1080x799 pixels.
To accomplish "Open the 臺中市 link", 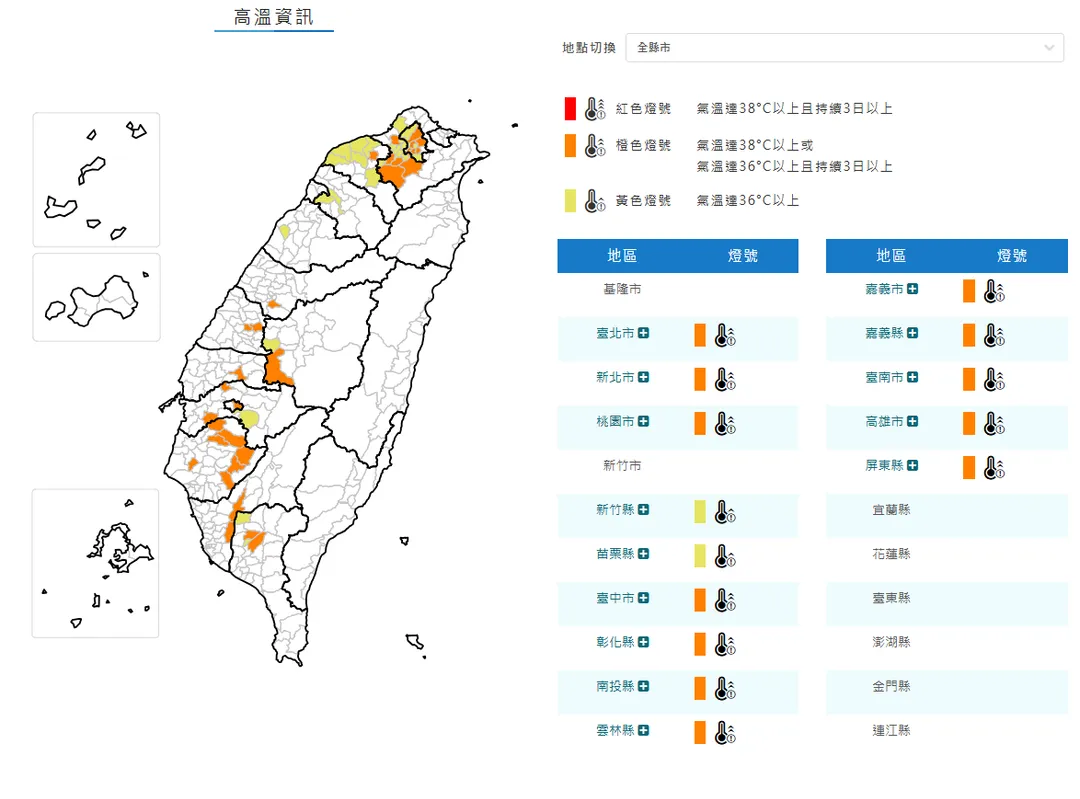I will pyautogui.click(x=615, y=598).
